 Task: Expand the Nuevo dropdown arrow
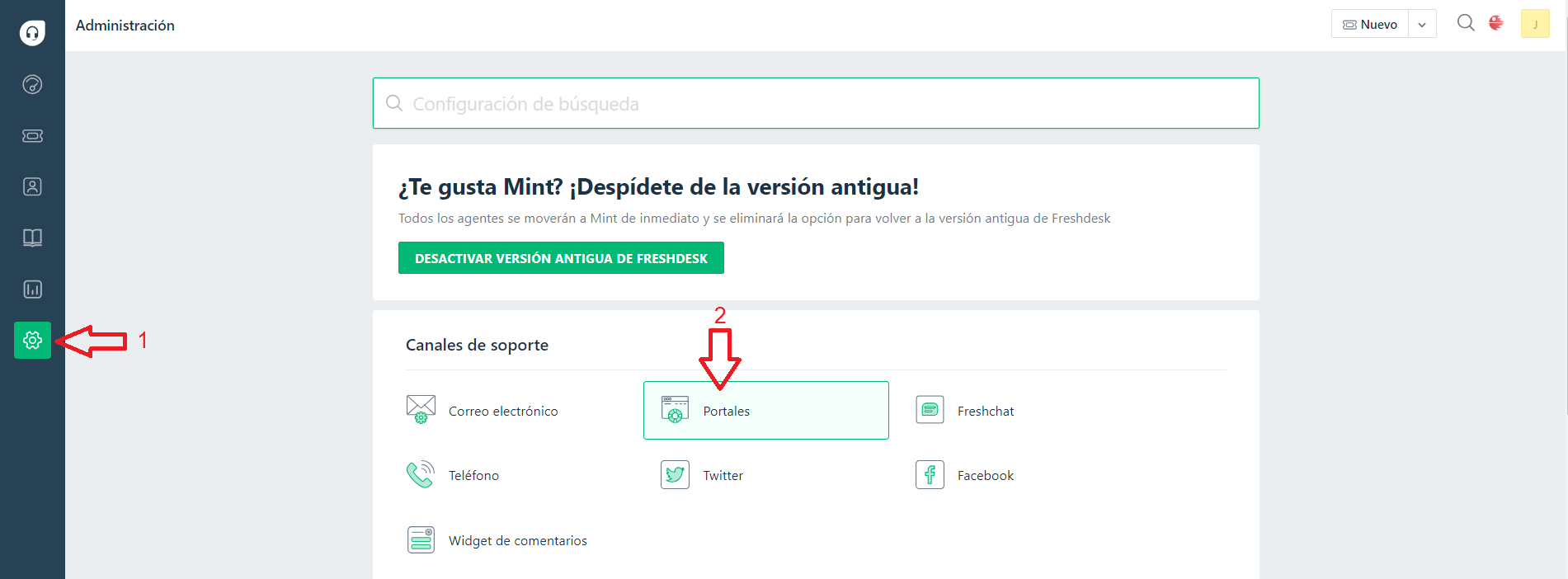(1422, 25)
